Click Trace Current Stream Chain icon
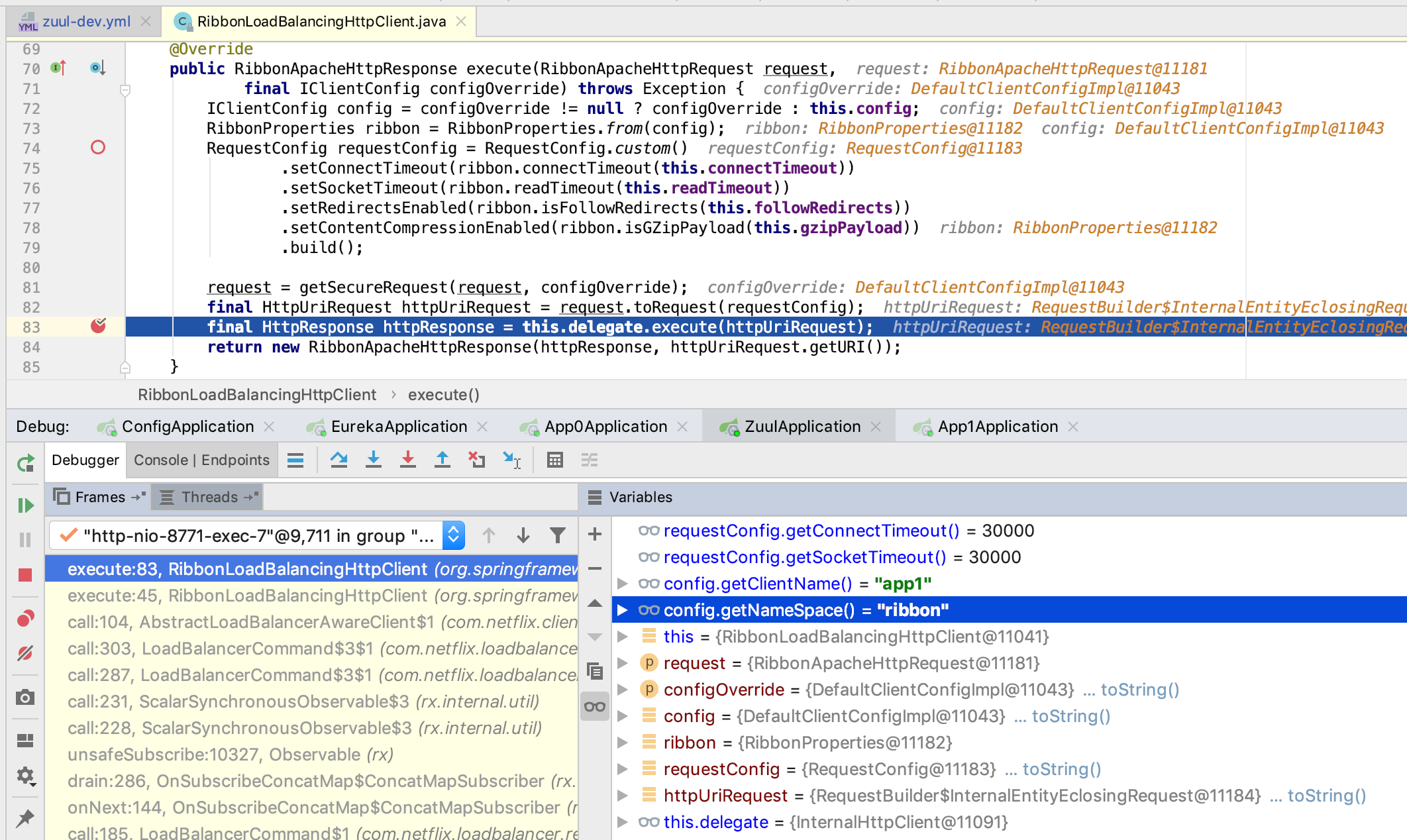 tap(590, 460)
